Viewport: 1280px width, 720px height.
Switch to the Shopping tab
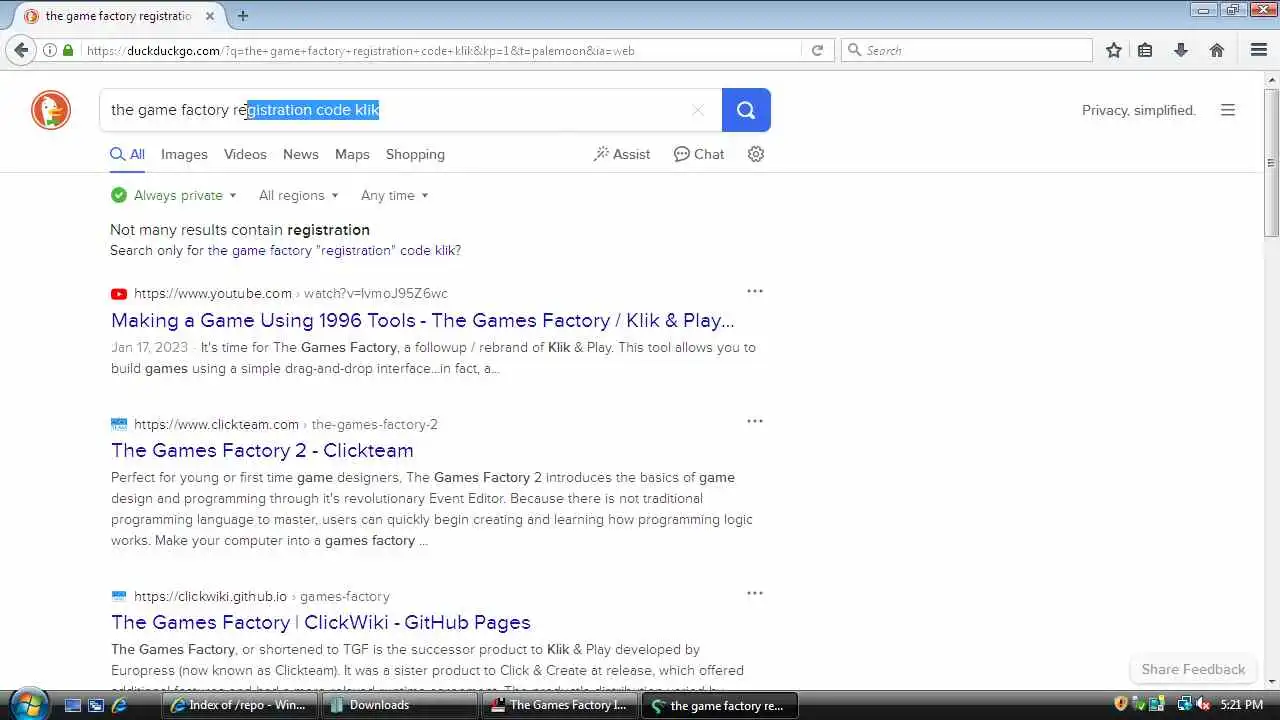point(415,154)
